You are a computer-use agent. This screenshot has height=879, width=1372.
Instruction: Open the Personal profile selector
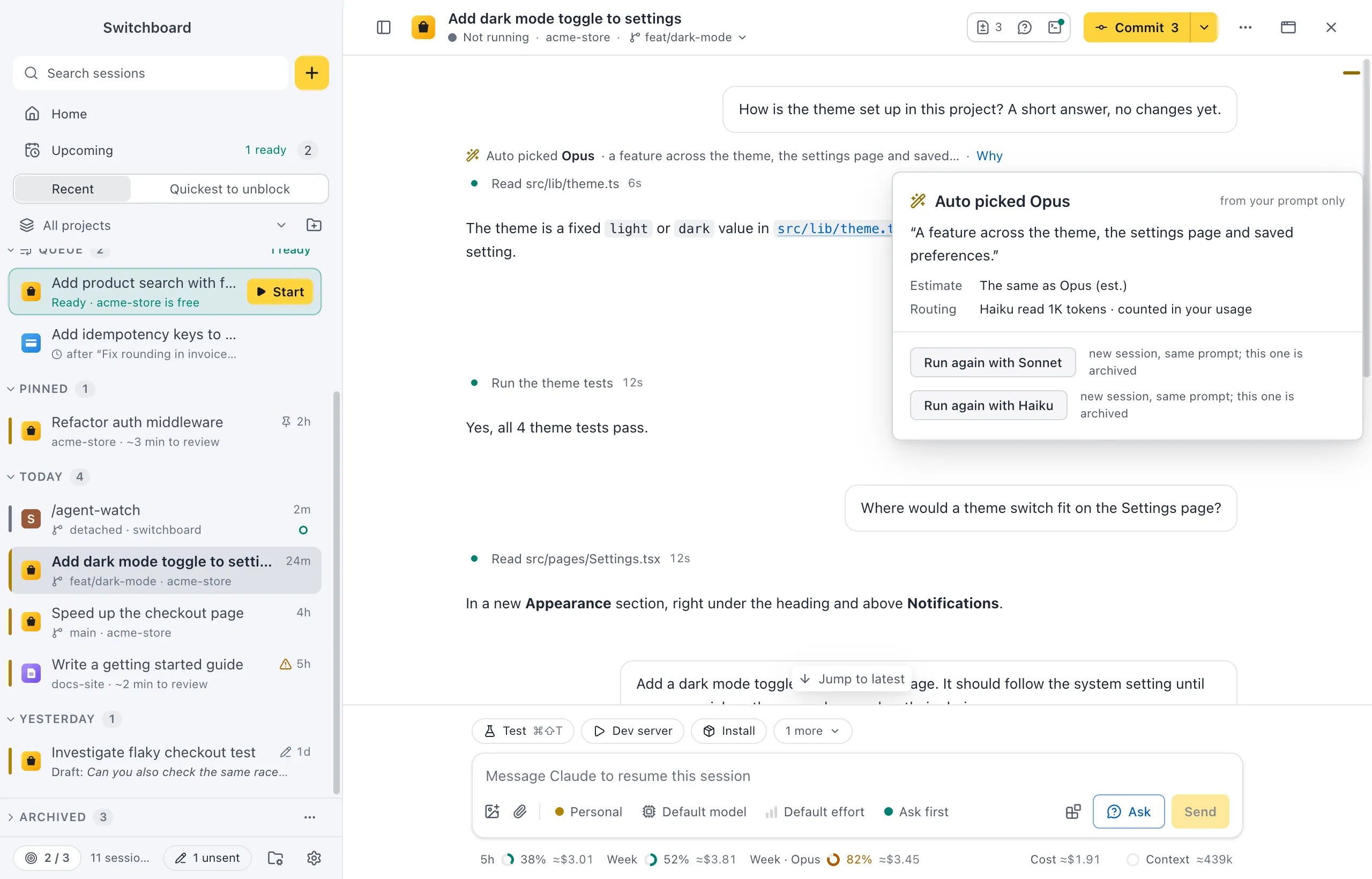[x=588, y=811]
